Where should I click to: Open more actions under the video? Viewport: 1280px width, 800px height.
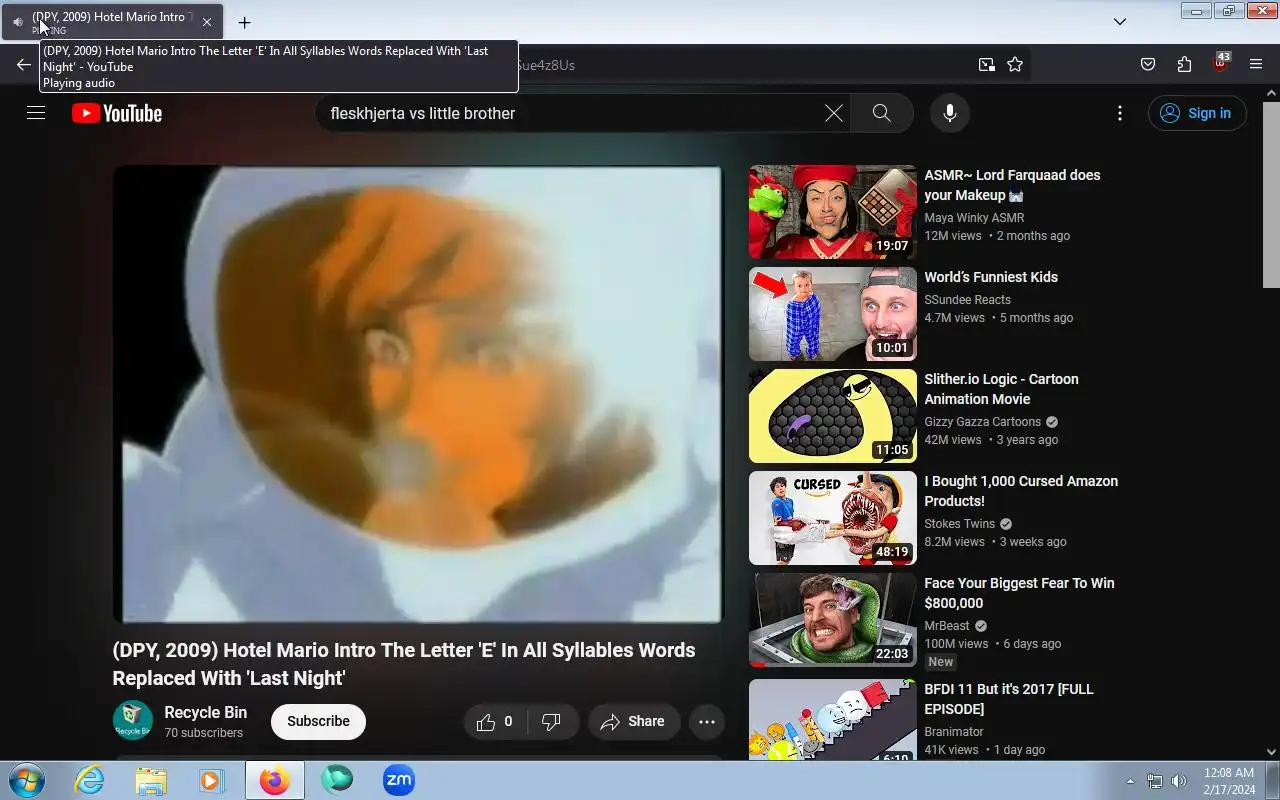(707, 722)
